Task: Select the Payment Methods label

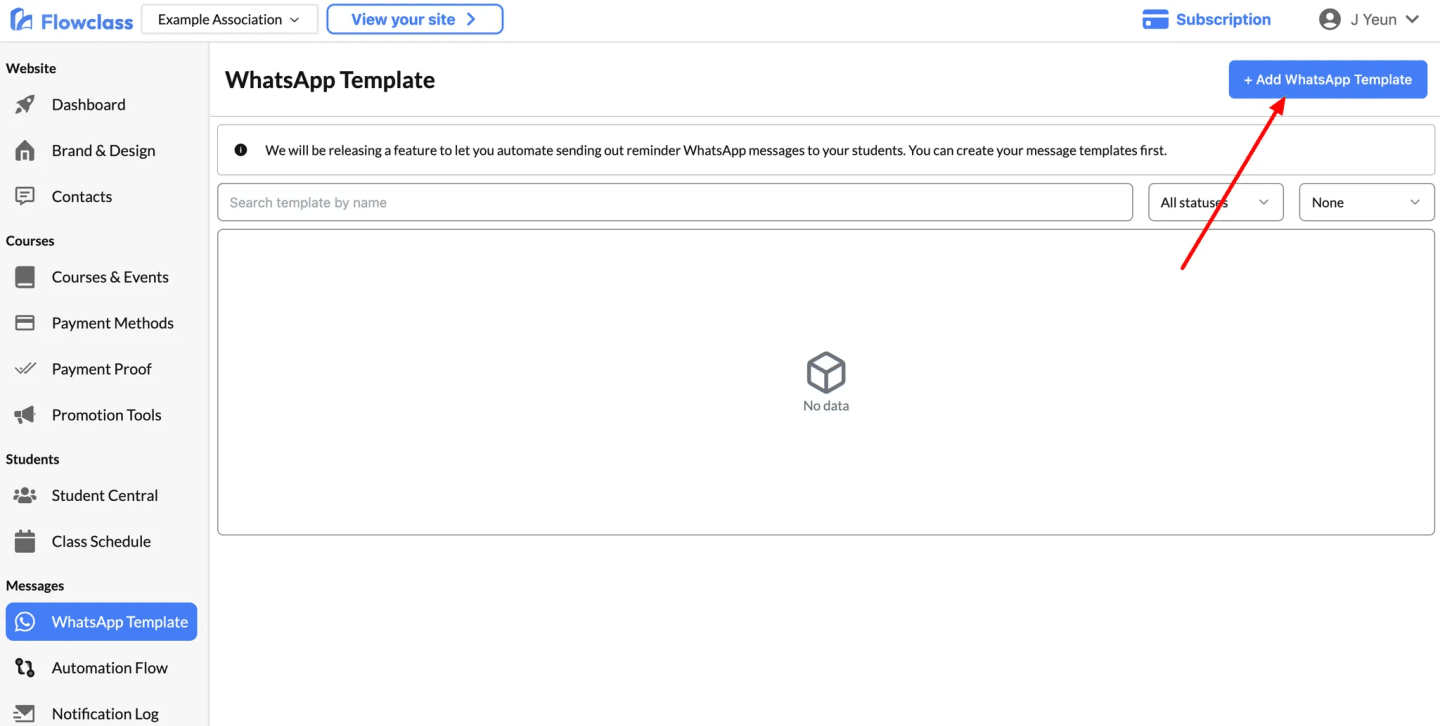Action: click(x=113, y=323)
